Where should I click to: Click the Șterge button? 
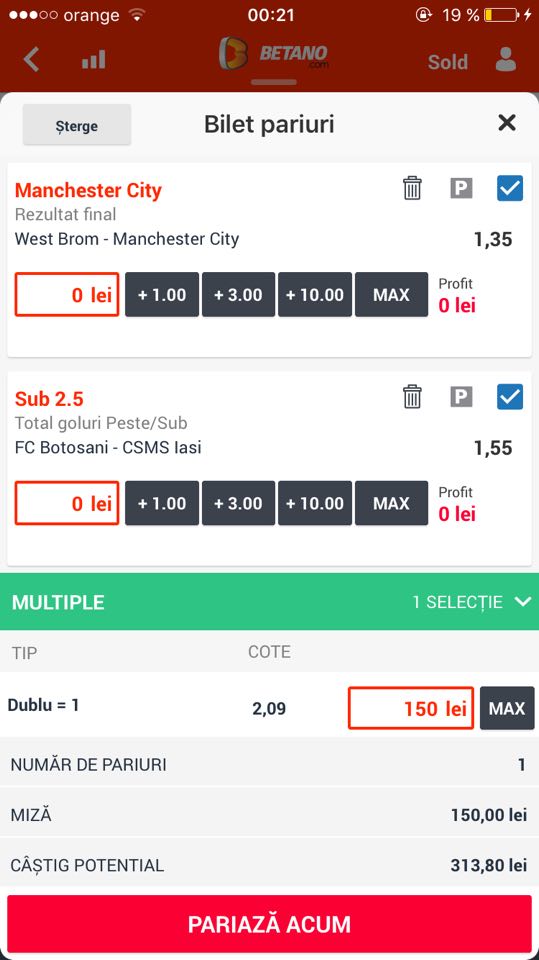click(77, 125)
